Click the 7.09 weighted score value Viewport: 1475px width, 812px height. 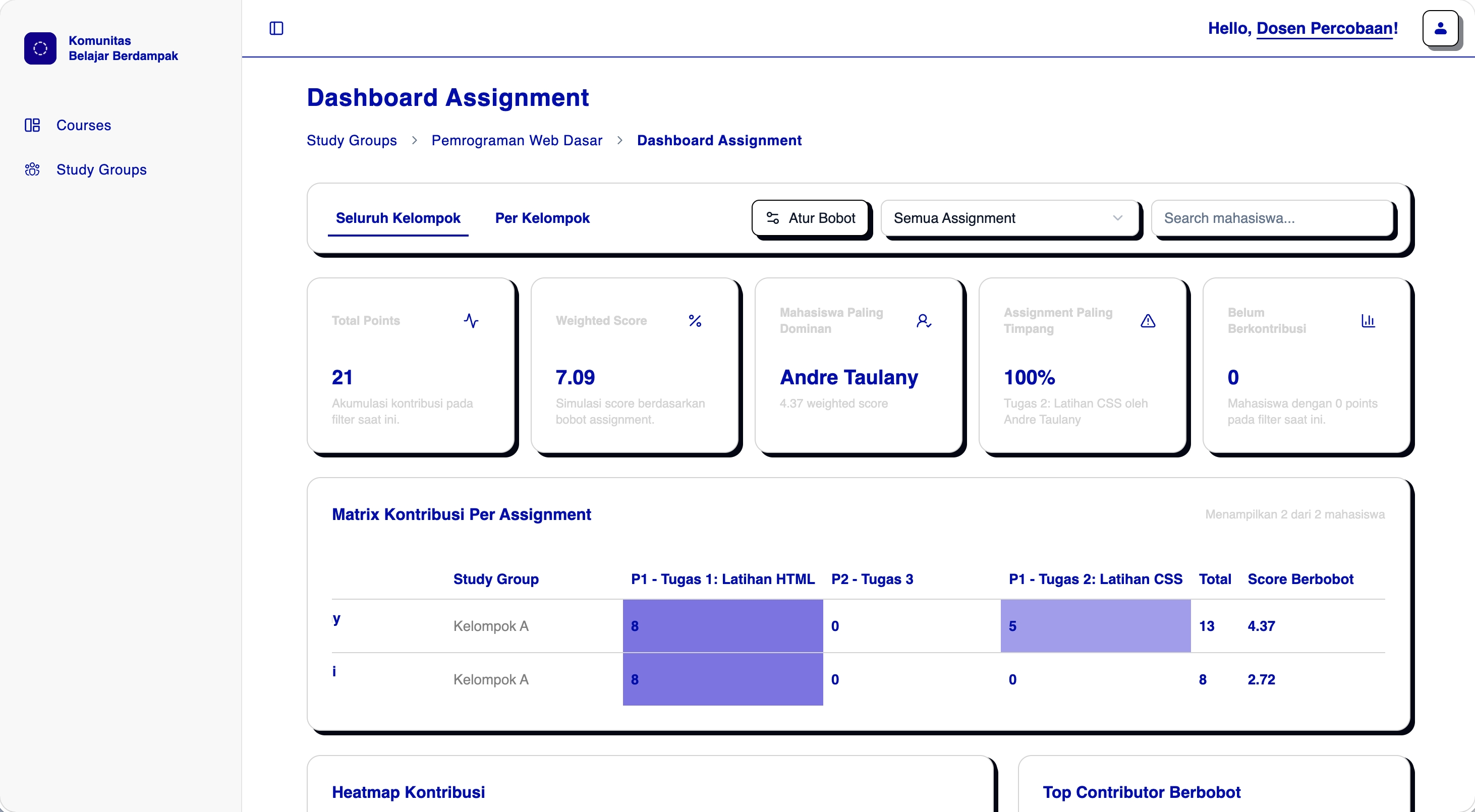[575, 377]
